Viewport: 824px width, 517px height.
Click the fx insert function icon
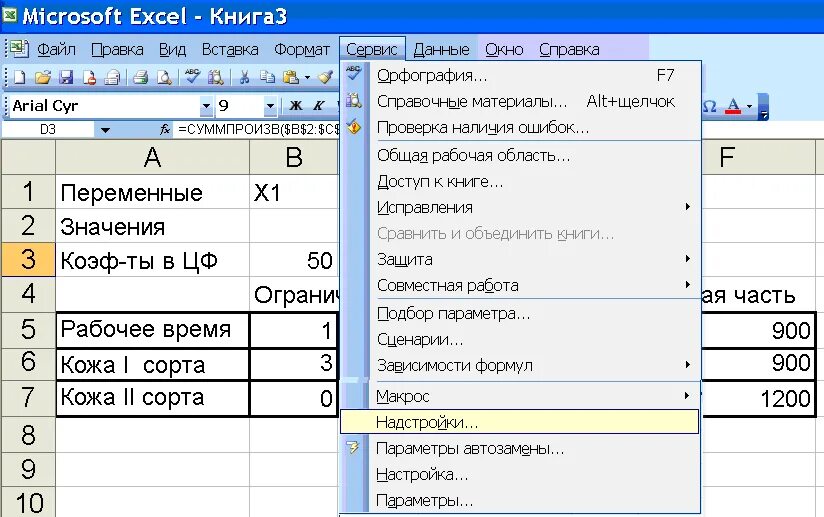click(165, 129)
